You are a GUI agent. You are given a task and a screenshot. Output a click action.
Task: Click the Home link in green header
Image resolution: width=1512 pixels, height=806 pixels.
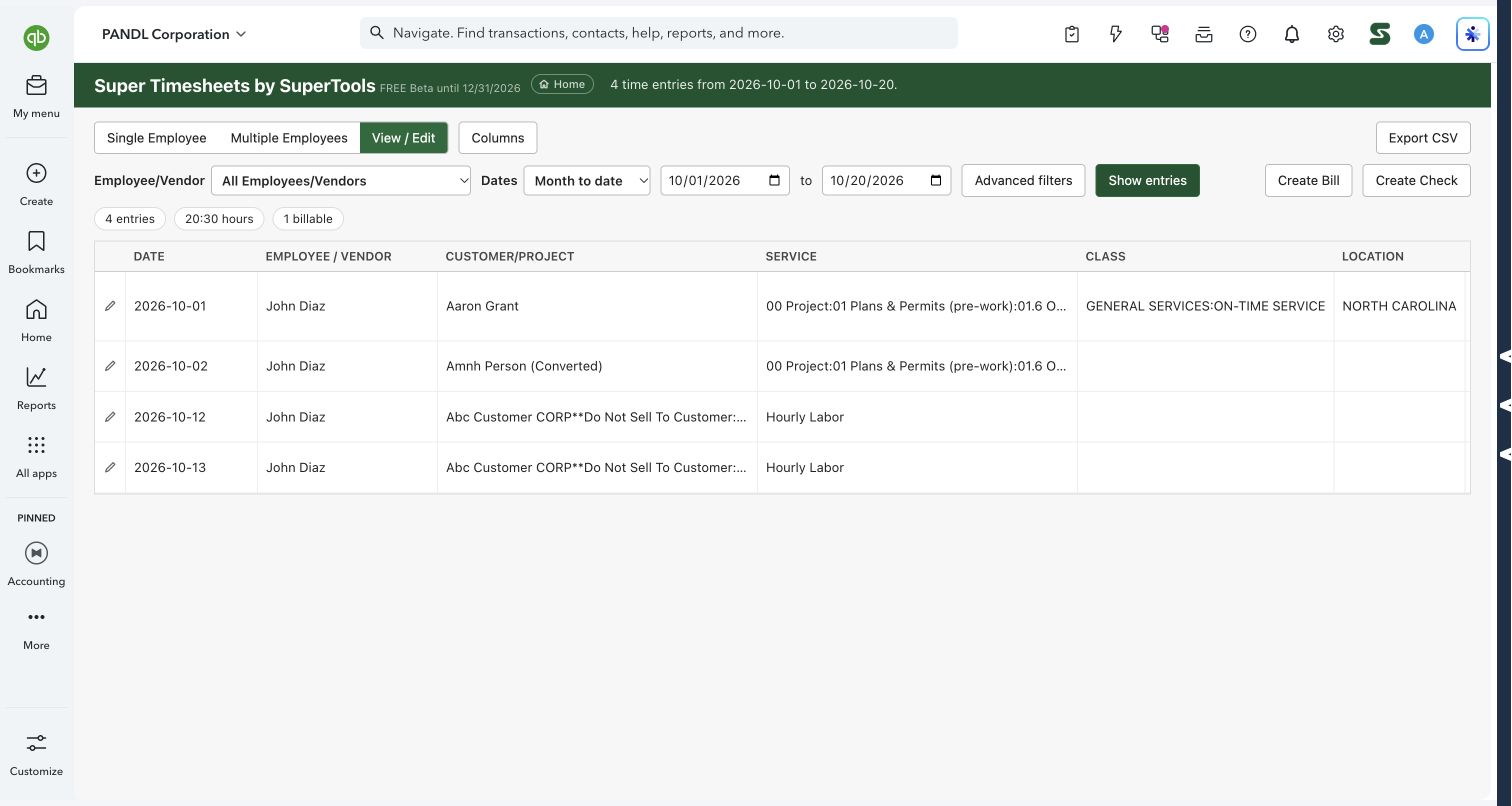coord(562,85)
